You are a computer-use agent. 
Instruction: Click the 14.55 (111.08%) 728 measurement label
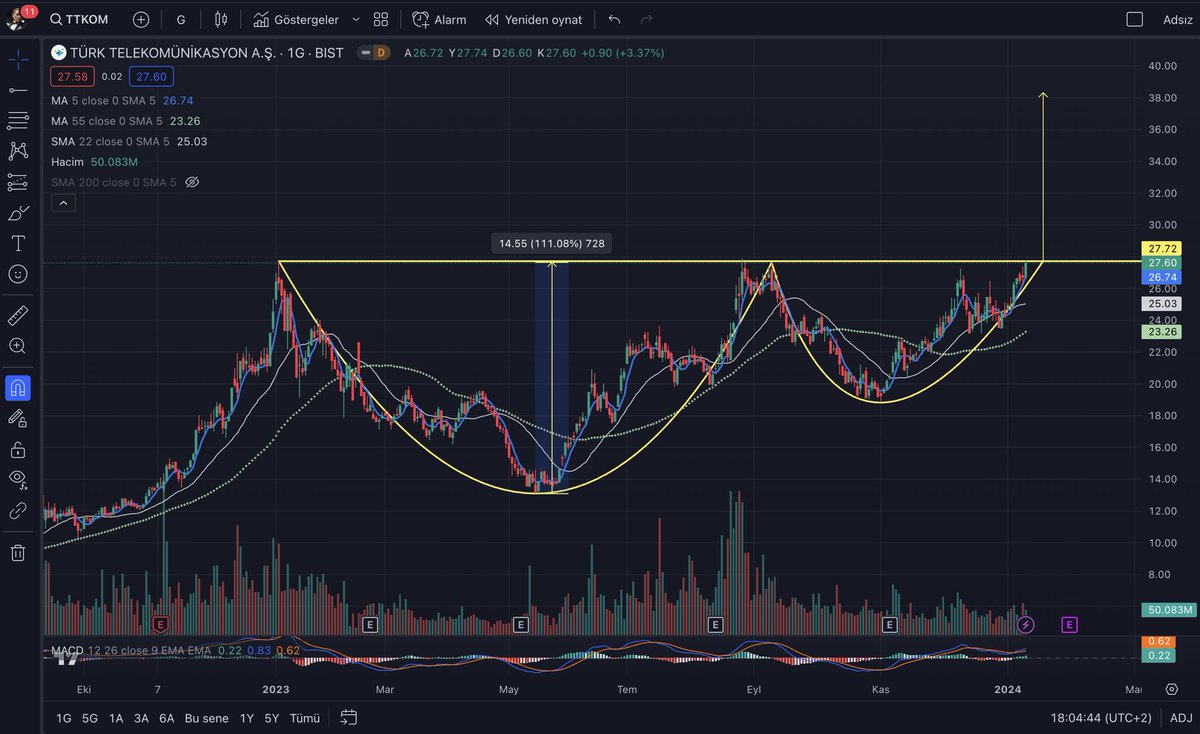pos(553,243)
